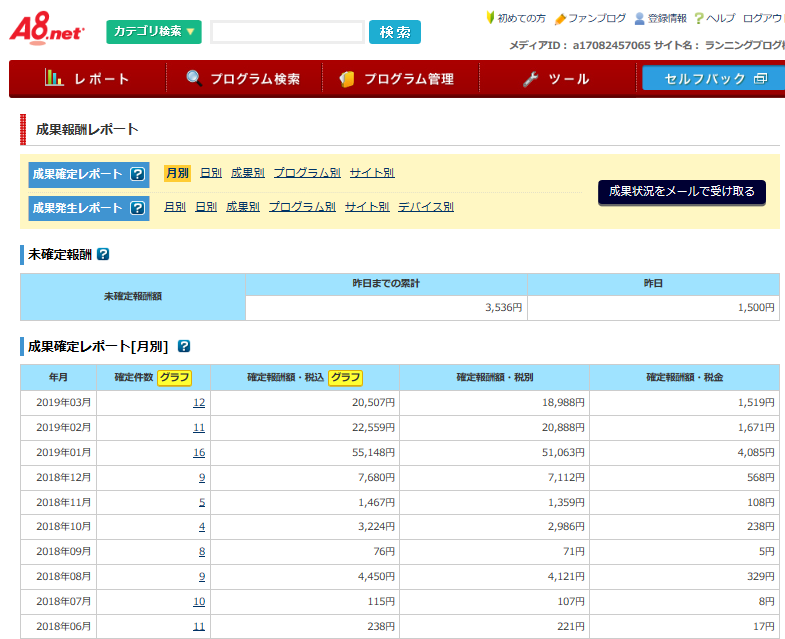Click the ログアウト link
The image size is (785, 639).
[763, 19]
